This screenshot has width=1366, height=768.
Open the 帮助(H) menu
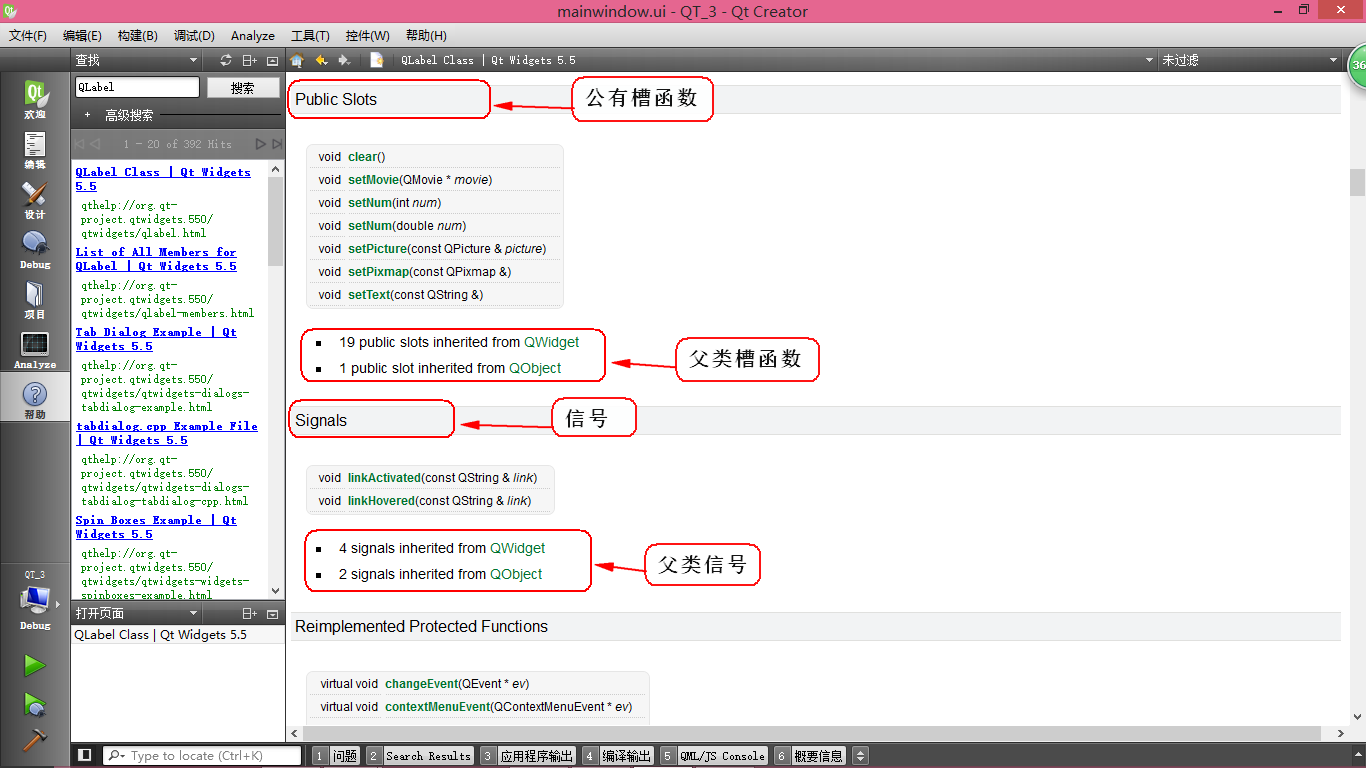(x=426, y=35)
